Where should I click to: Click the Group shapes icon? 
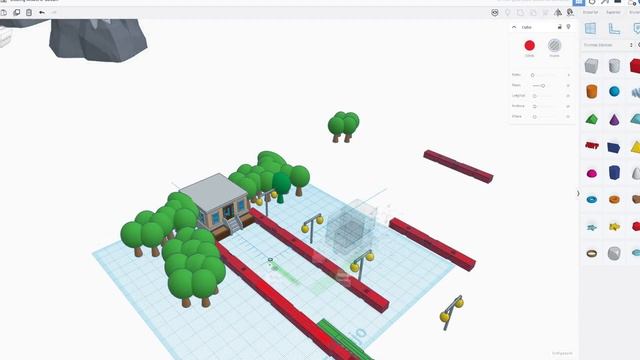click(520, 13)
